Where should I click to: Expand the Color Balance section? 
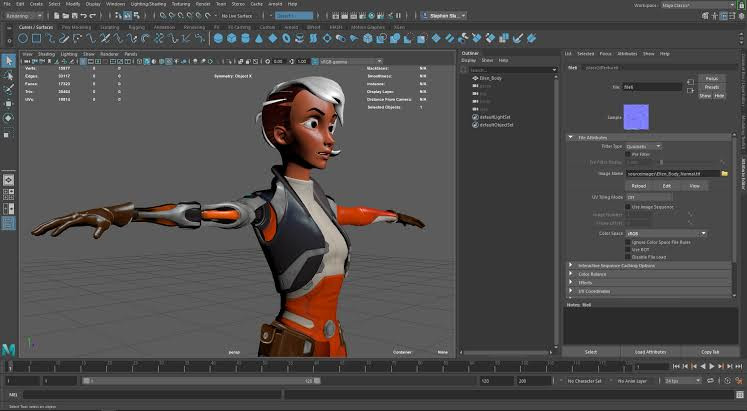click(571, 274)
